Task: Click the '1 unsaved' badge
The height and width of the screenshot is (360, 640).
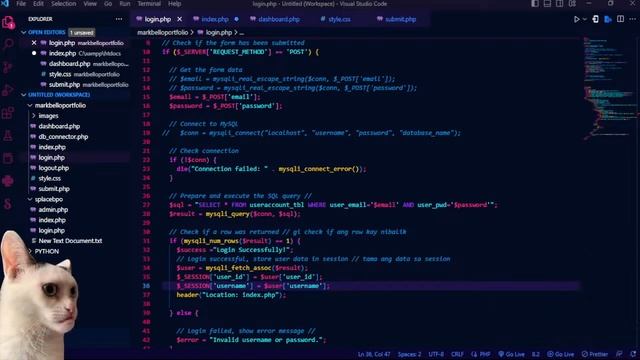Action: (82, 33)
